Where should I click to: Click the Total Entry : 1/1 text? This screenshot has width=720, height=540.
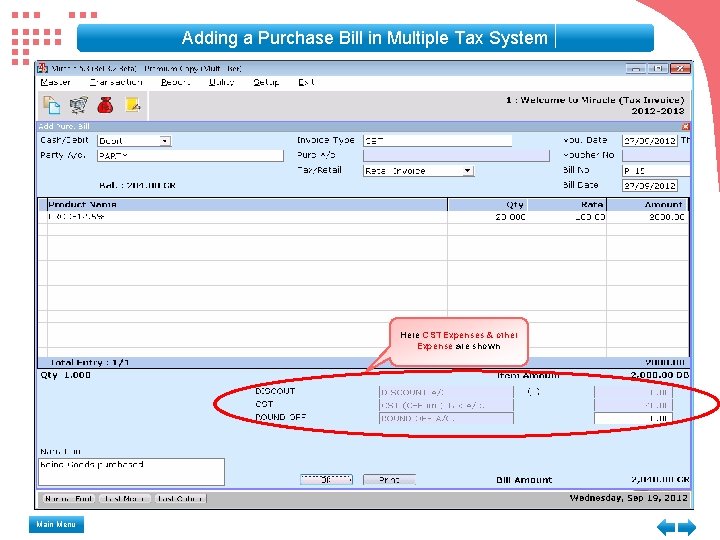click(90, 363)
